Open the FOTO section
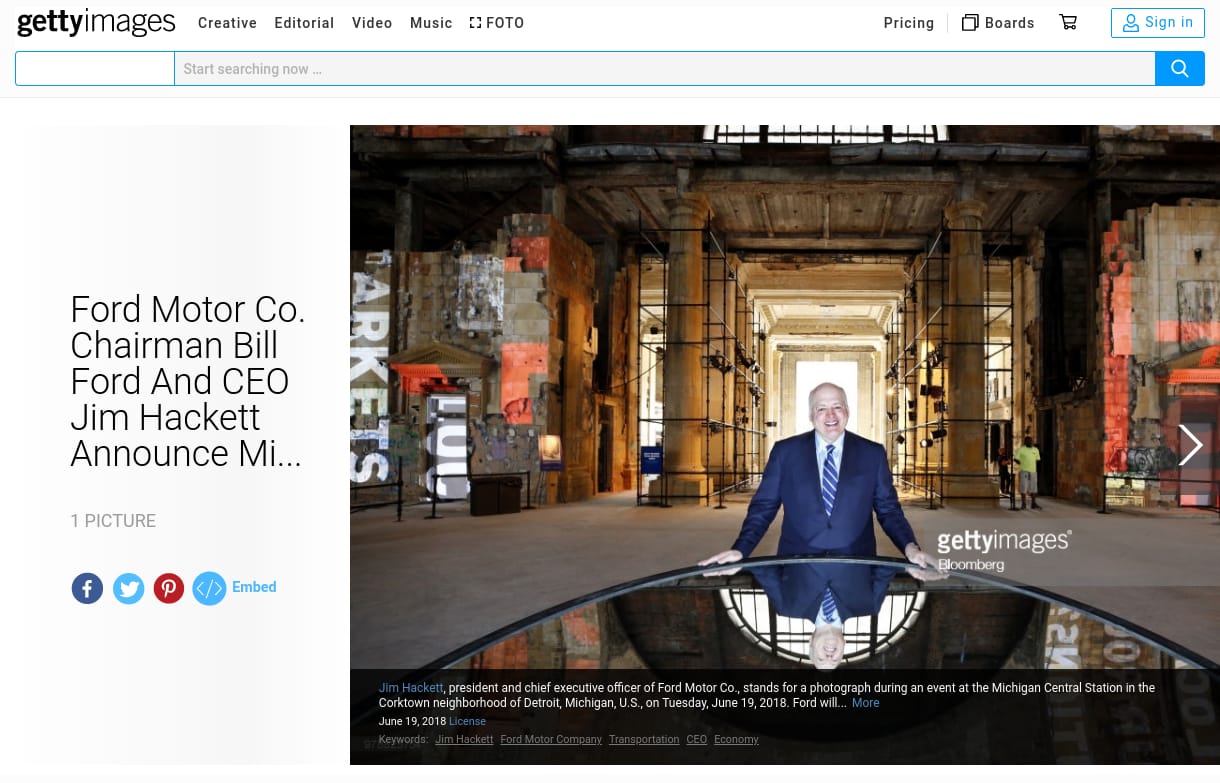1220x783 pixels. 497,23
